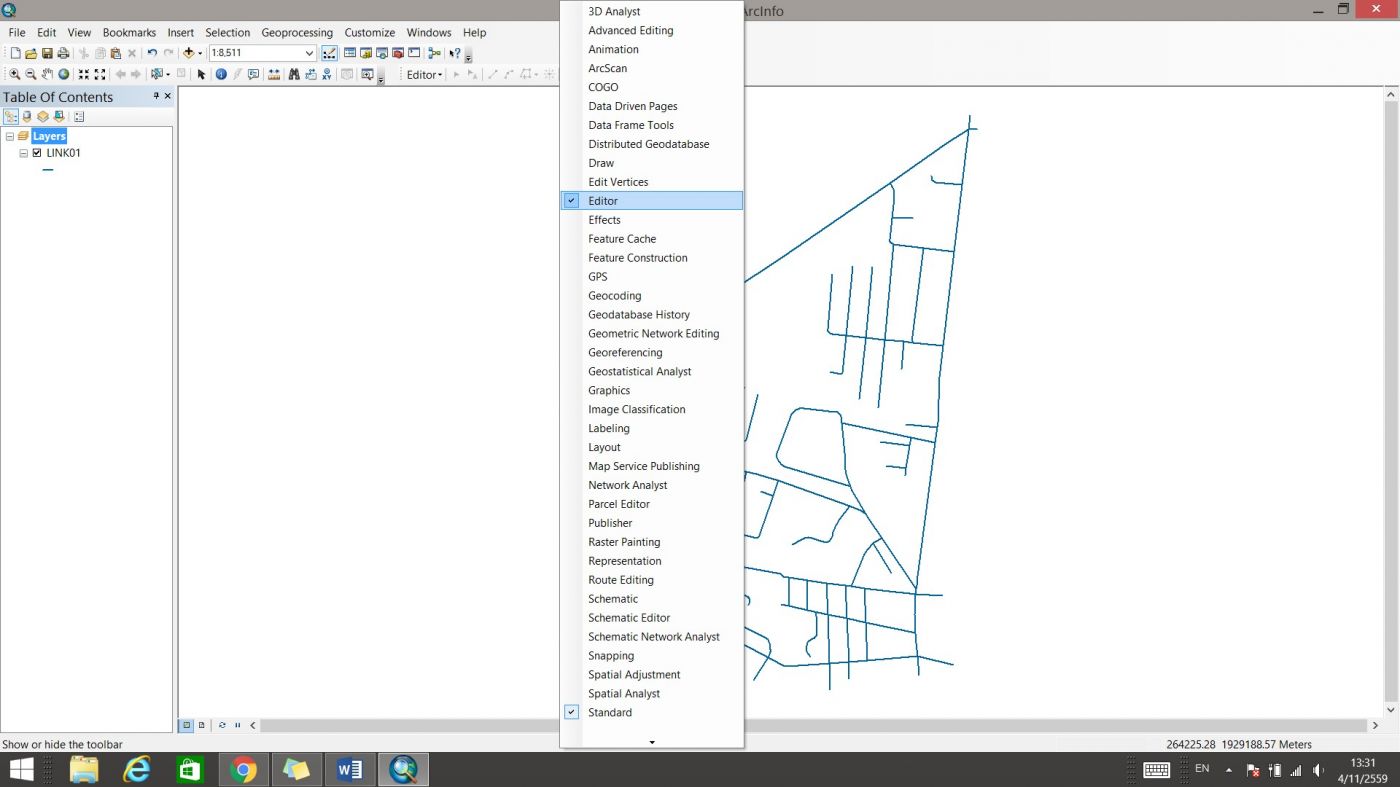Open Microsoft Word from the taskbar
This screenshot has height=787, width=1400.
tap(350, 769)
